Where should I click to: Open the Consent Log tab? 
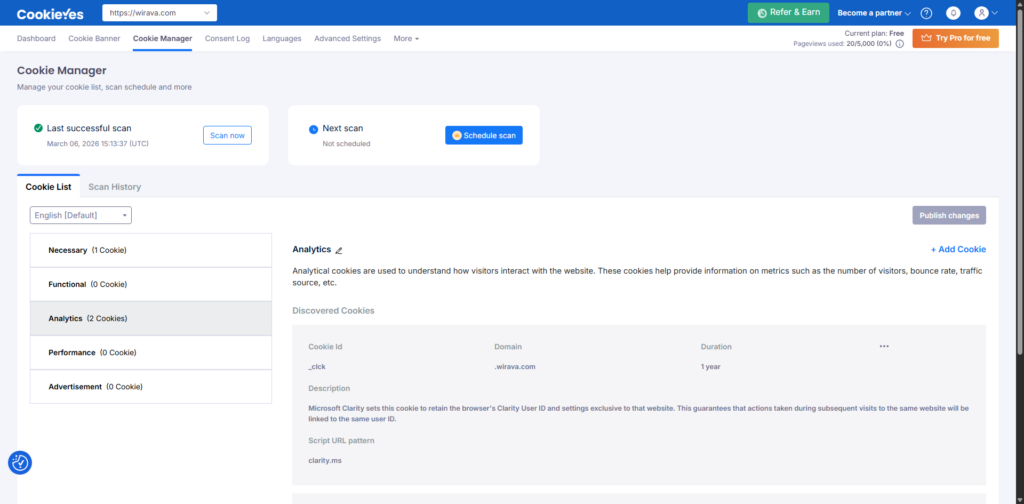[227, 39]
